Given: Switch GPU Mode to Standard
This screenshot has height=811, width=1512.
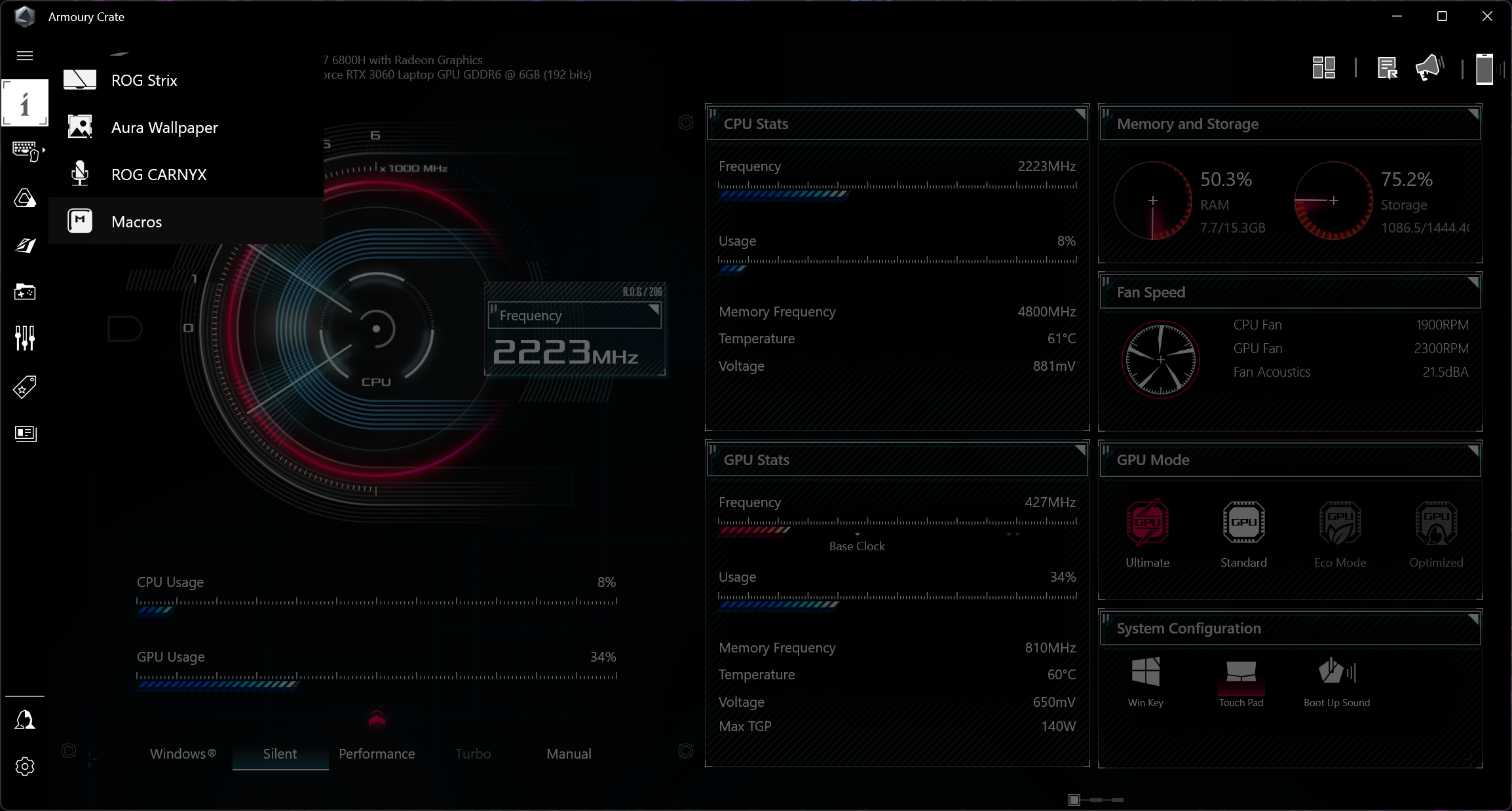Looking at the screenshot, I should [x=1243, y=534].
